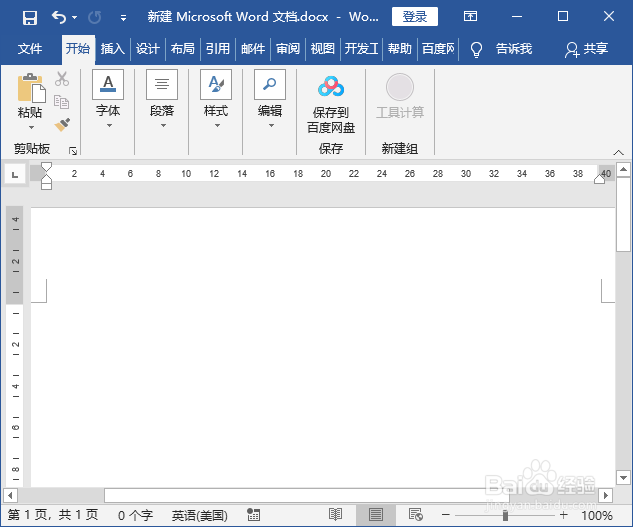Click 保存到百度网盘 cloud icon
Image resolution: width=633 pixels, height=527 pixels.
(x=331, y=87)
